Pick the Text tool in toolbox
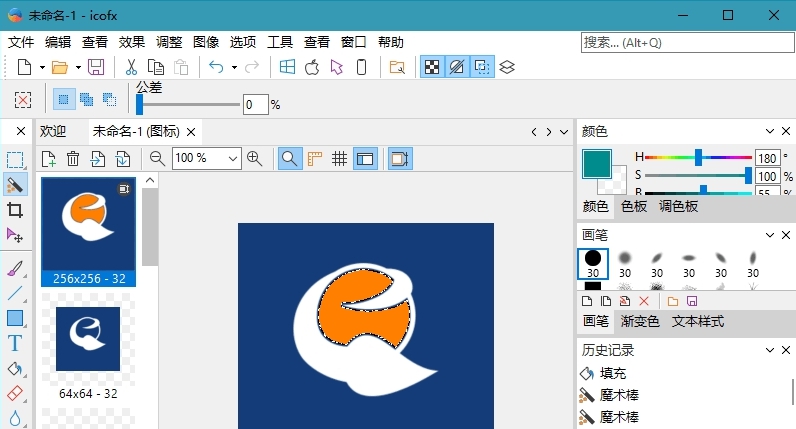This screenshot has width=796, height=429. pyautogui.click(x=15, y=343)
